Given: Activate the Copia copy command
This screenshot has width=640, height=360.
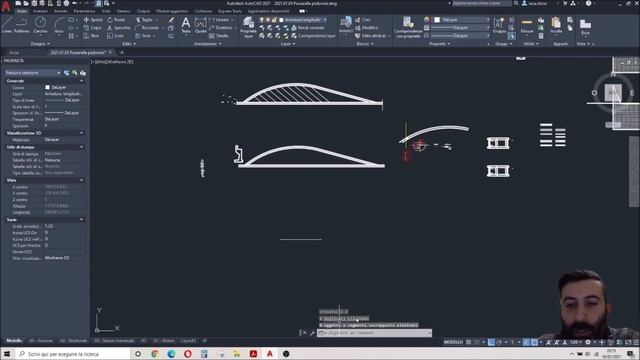Looking at the screenshot, I should (x=93, y=28).
